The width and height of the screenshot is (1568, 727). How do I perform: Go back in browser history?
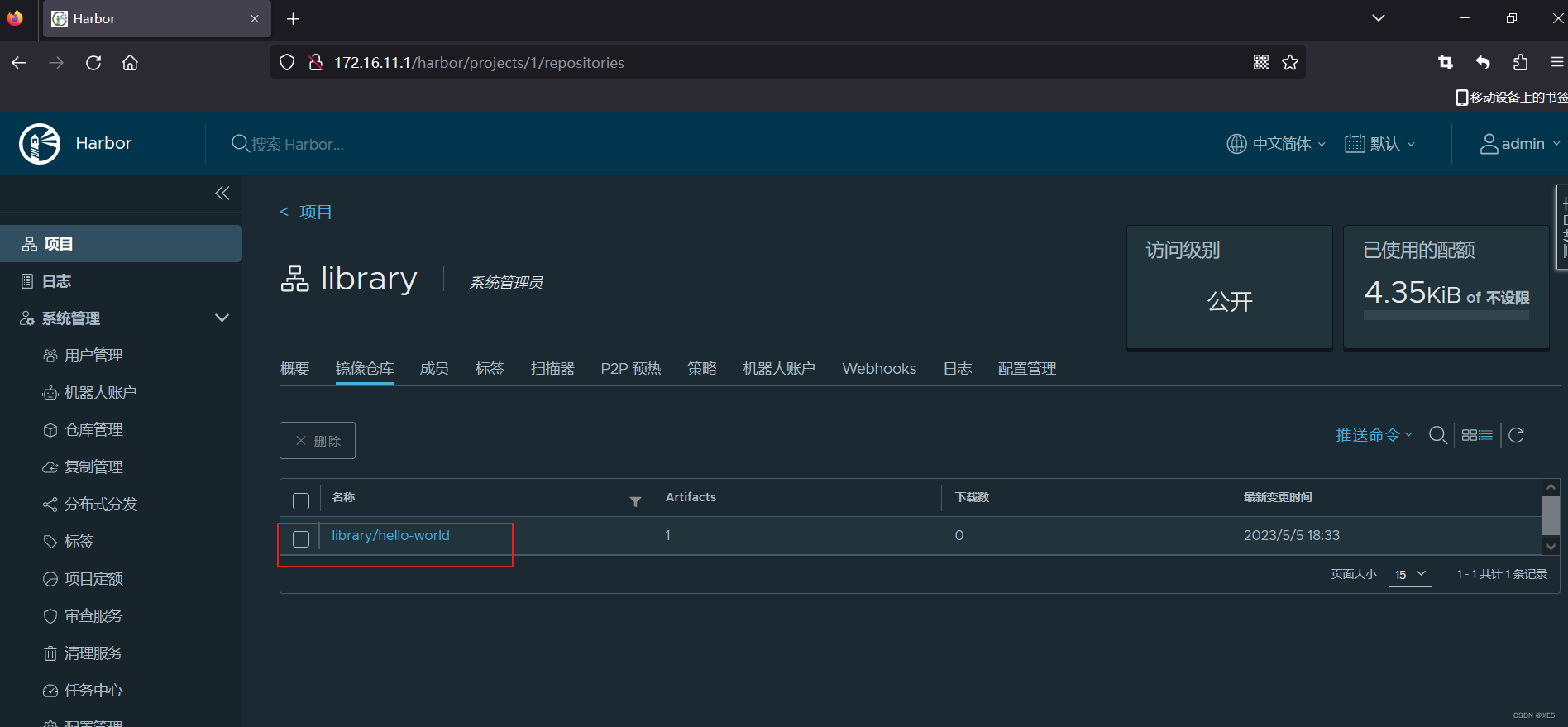pos(19,63)
